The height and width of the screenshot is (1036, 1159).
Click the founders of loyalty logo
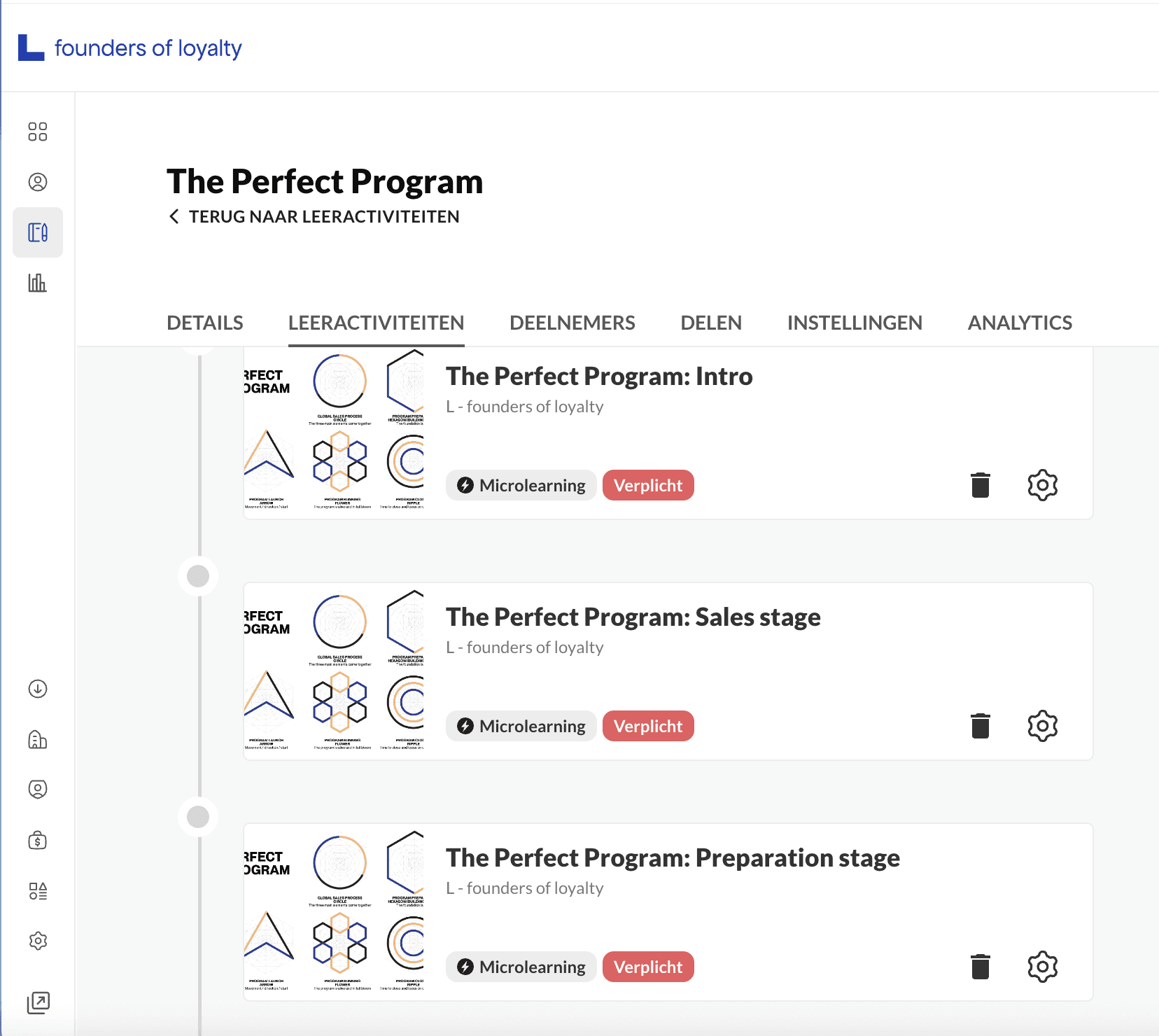pyautogui.click(x=130, y=48)
